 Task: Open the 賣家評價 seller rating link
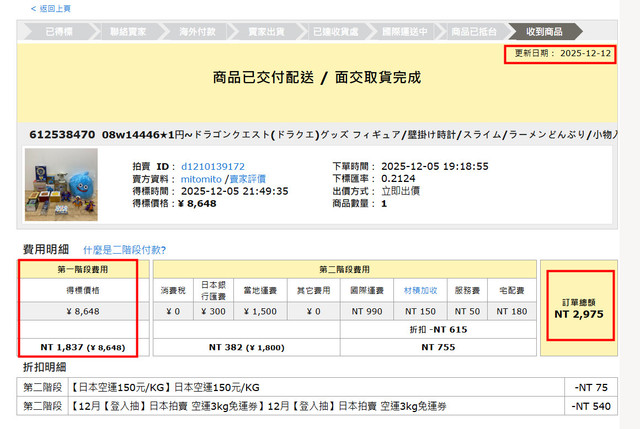[x=248, y=179]
